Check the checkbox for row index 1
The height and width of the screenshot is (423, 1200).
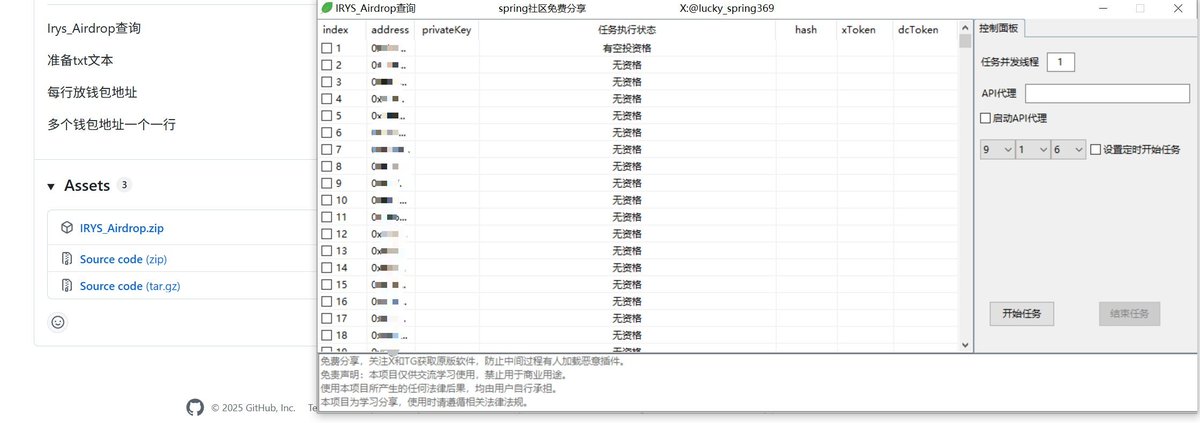pos(326,48)
